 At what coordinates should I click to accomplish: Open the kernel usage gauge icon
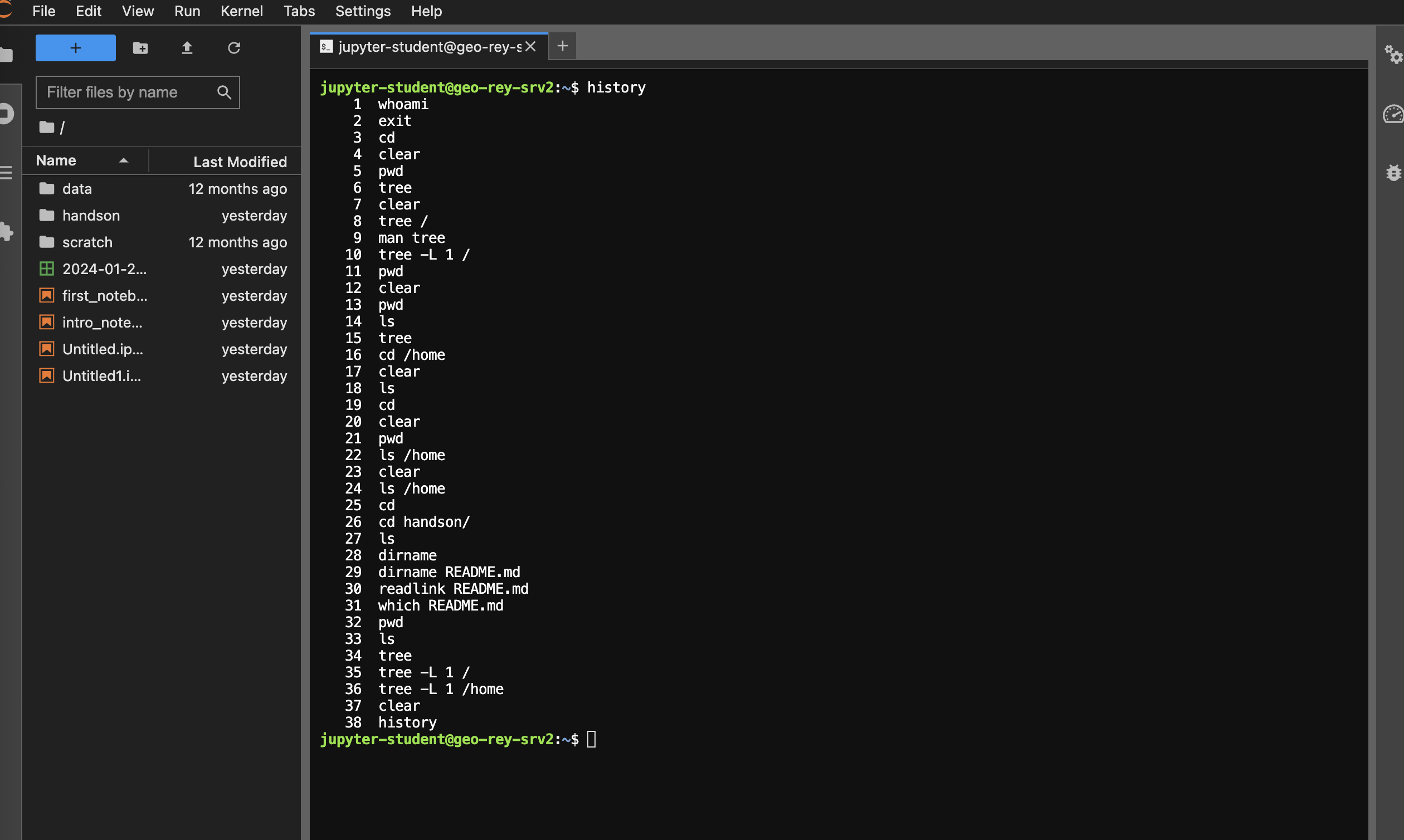(x=1393, y=114)
